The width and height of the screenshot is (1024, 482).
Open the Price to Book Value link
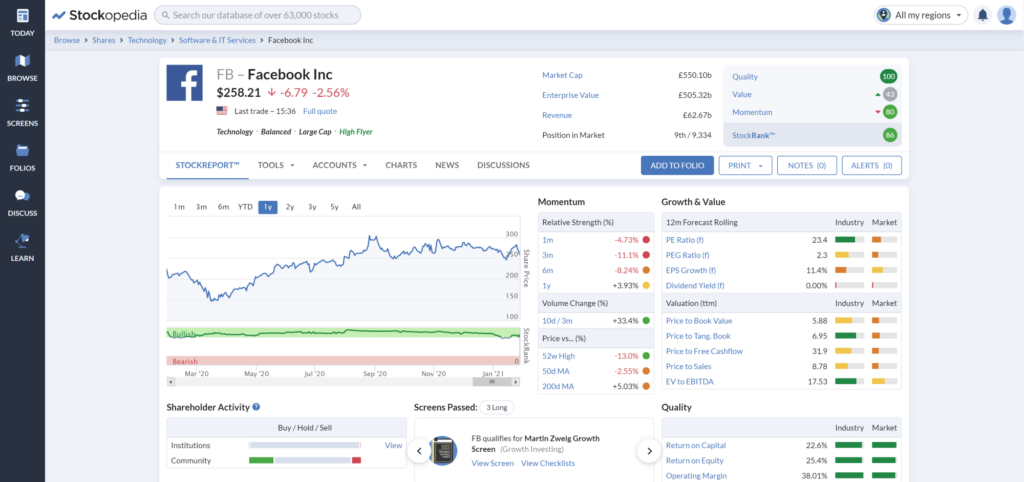(699, 321)
